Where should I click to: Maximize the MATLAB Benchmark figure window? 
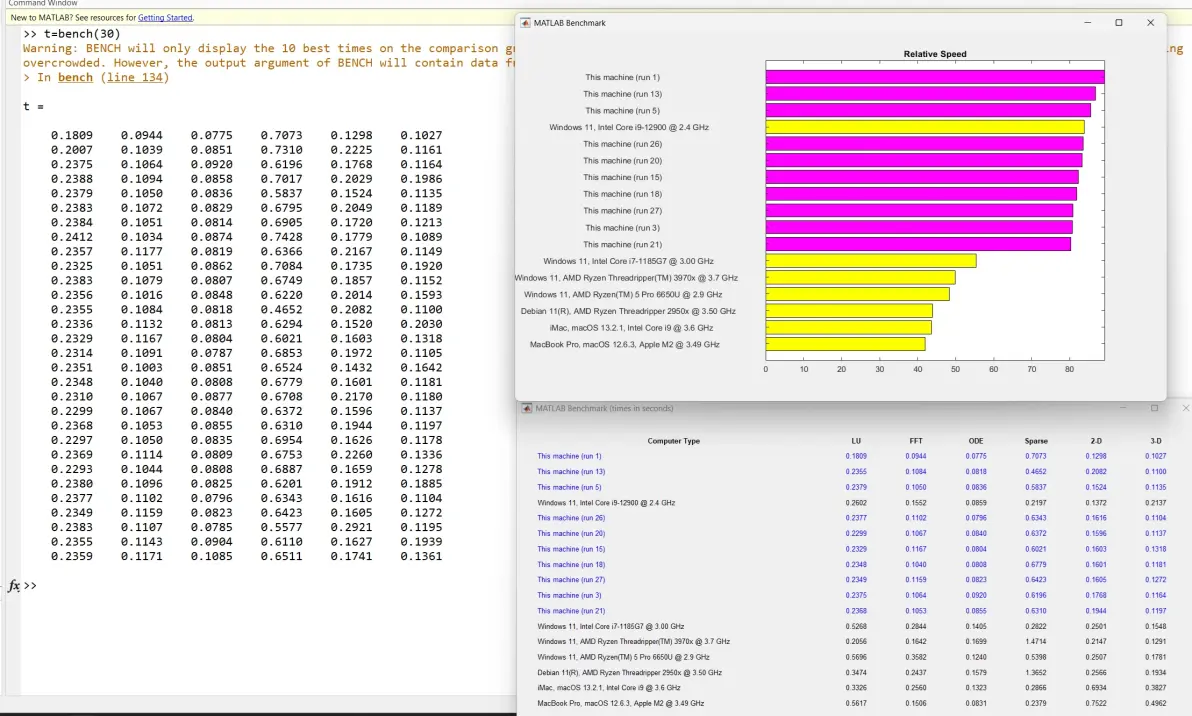coord(1118,23)
